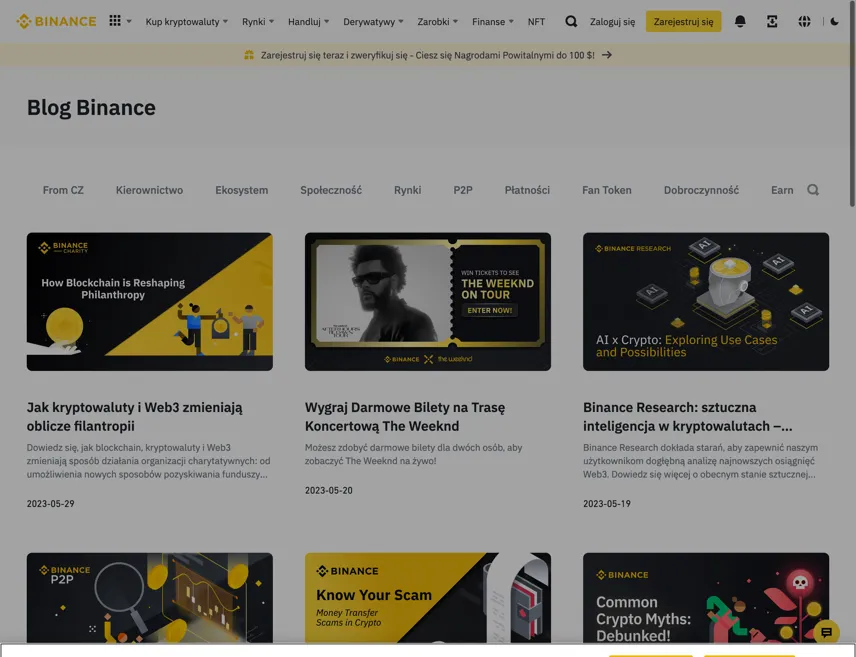Open the Know Your Scam thumbnail
856x657 pixels.
428,597
